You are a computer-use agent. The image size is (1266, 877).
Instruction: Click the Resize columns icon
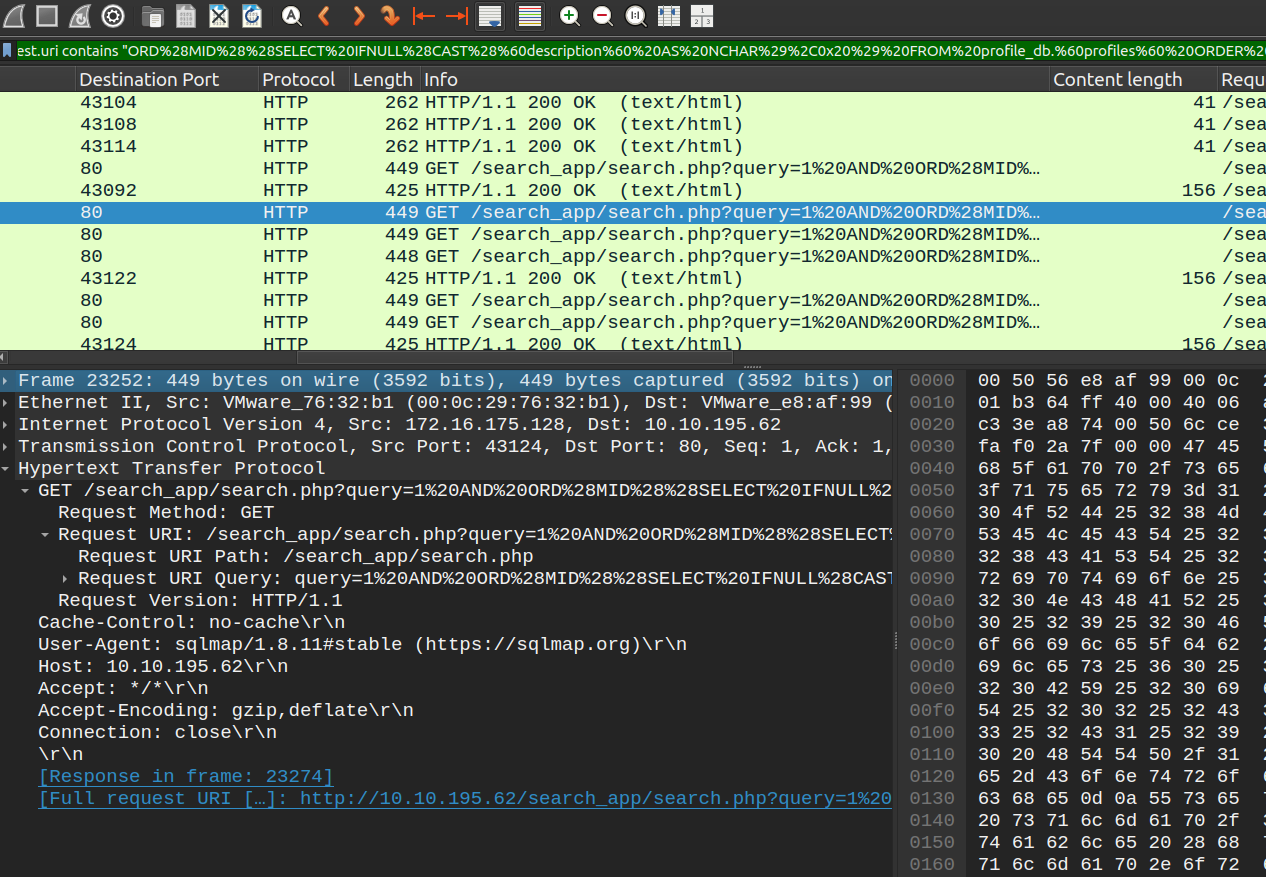click(668, 15)
